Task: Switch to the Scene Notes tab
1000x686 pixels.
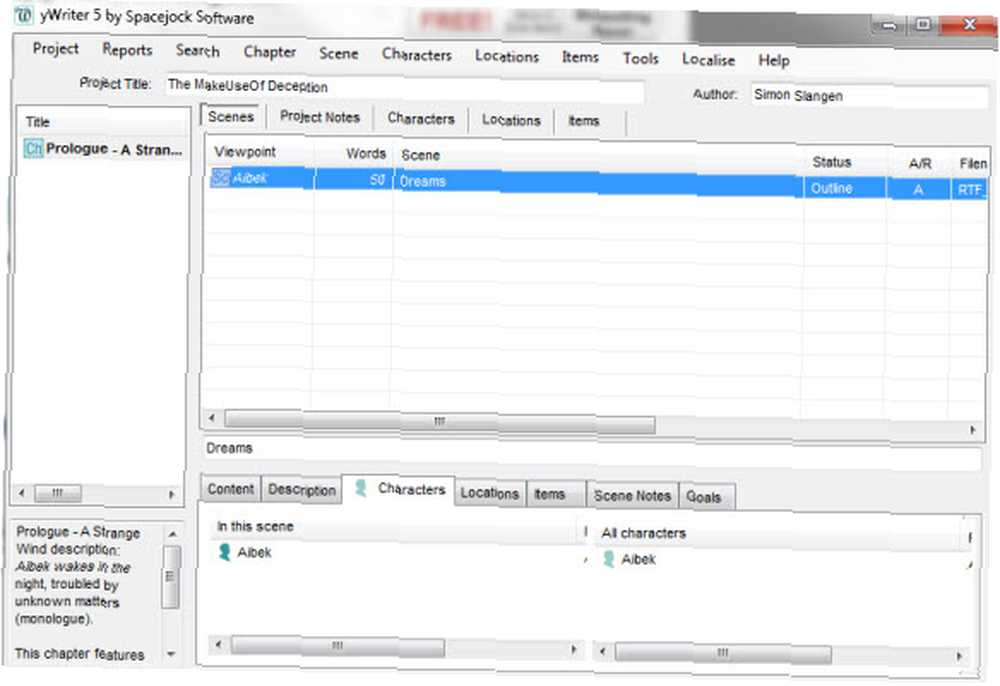Action: tap(632, 495)
